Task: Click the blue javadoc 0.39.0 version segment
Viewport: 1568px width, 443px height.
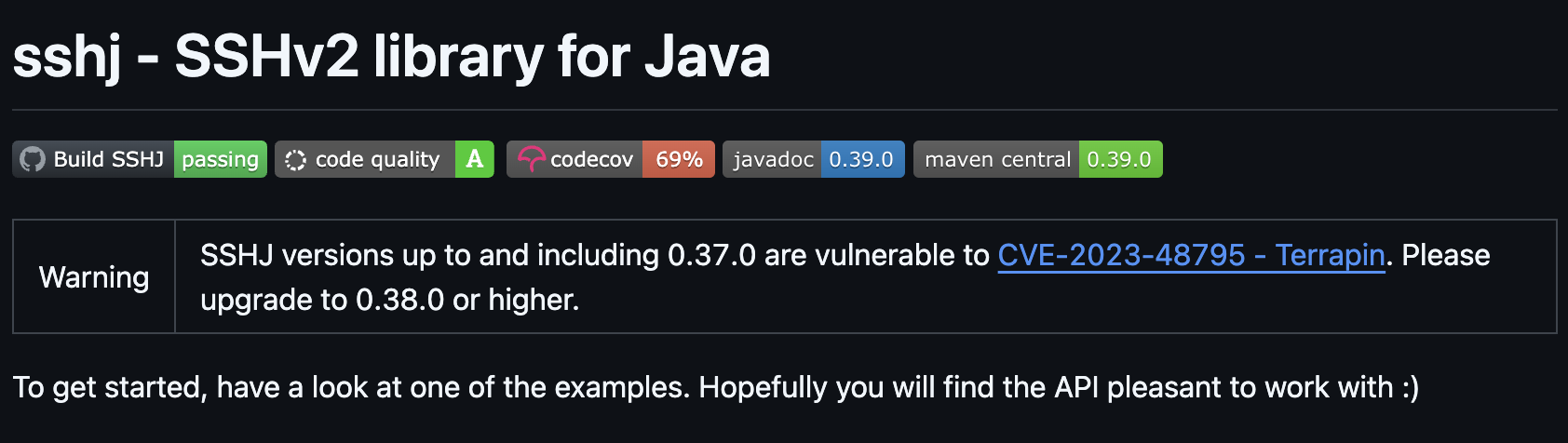Action: click(862, 159)
